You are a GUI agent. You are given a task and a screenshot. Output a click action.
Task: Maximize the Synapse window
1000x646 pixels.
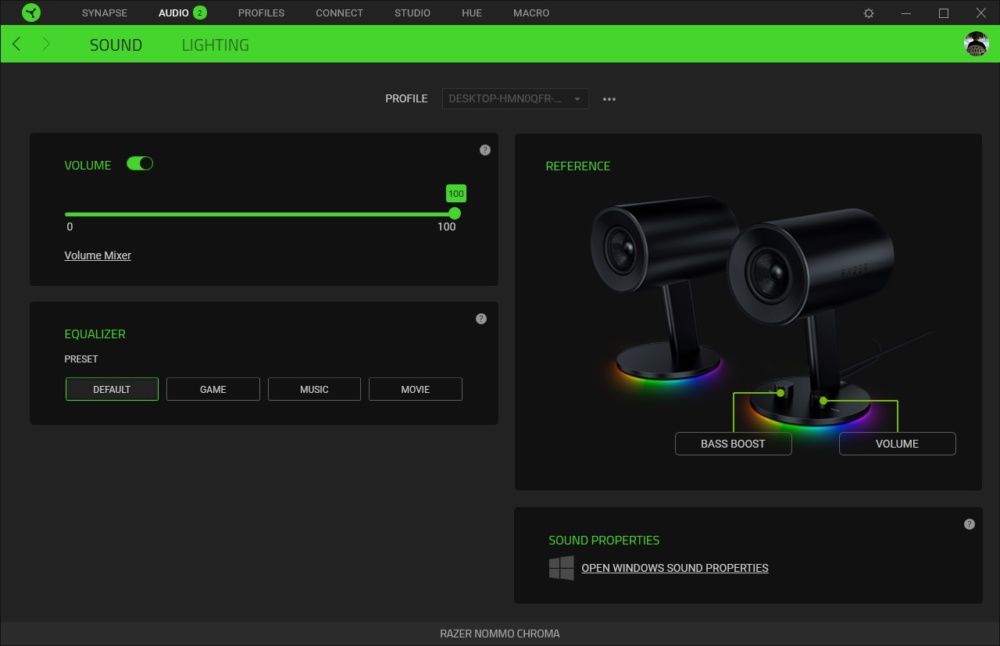tap(943, 13)
